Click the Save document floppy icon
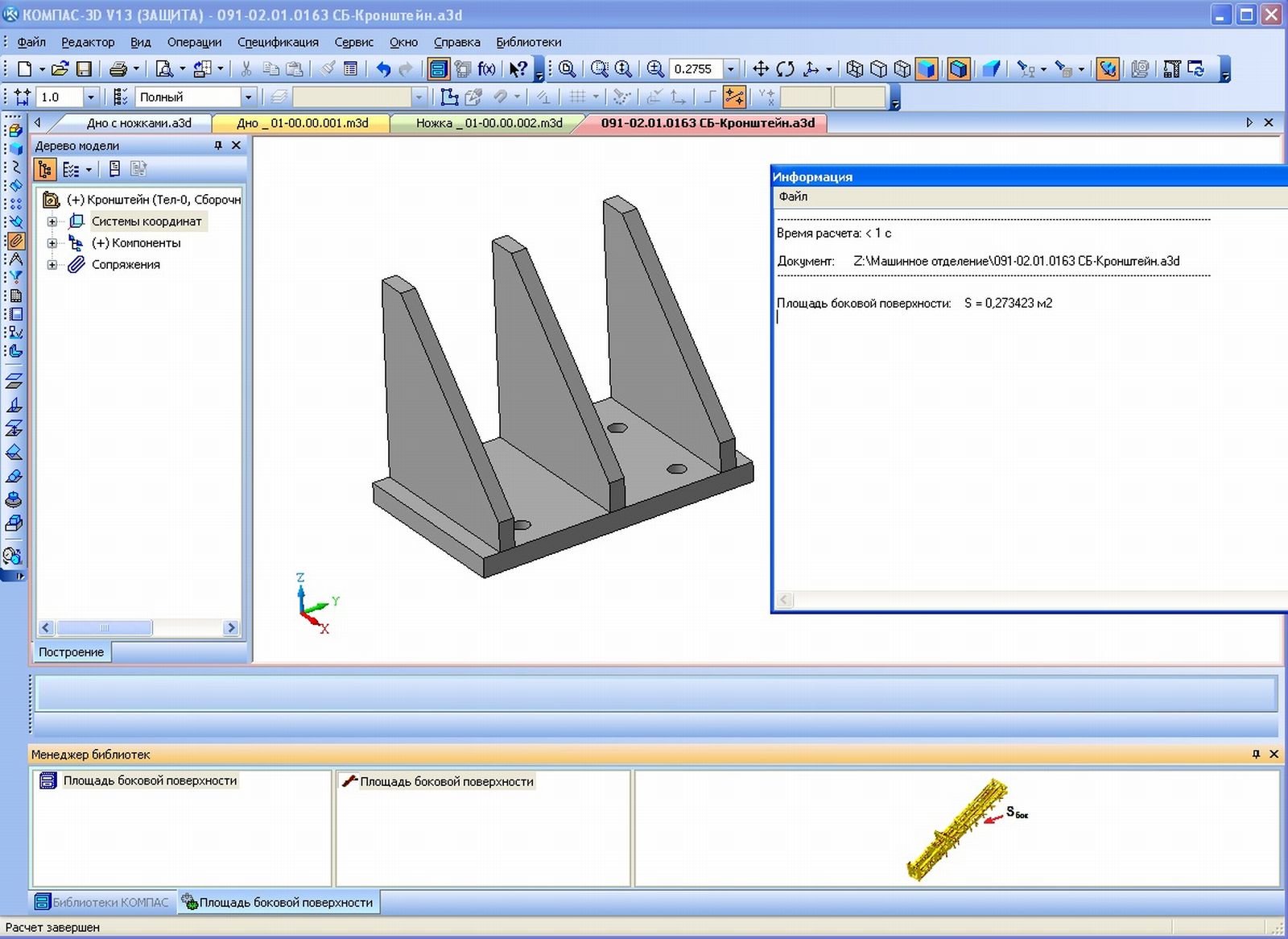 coord(84,69)
